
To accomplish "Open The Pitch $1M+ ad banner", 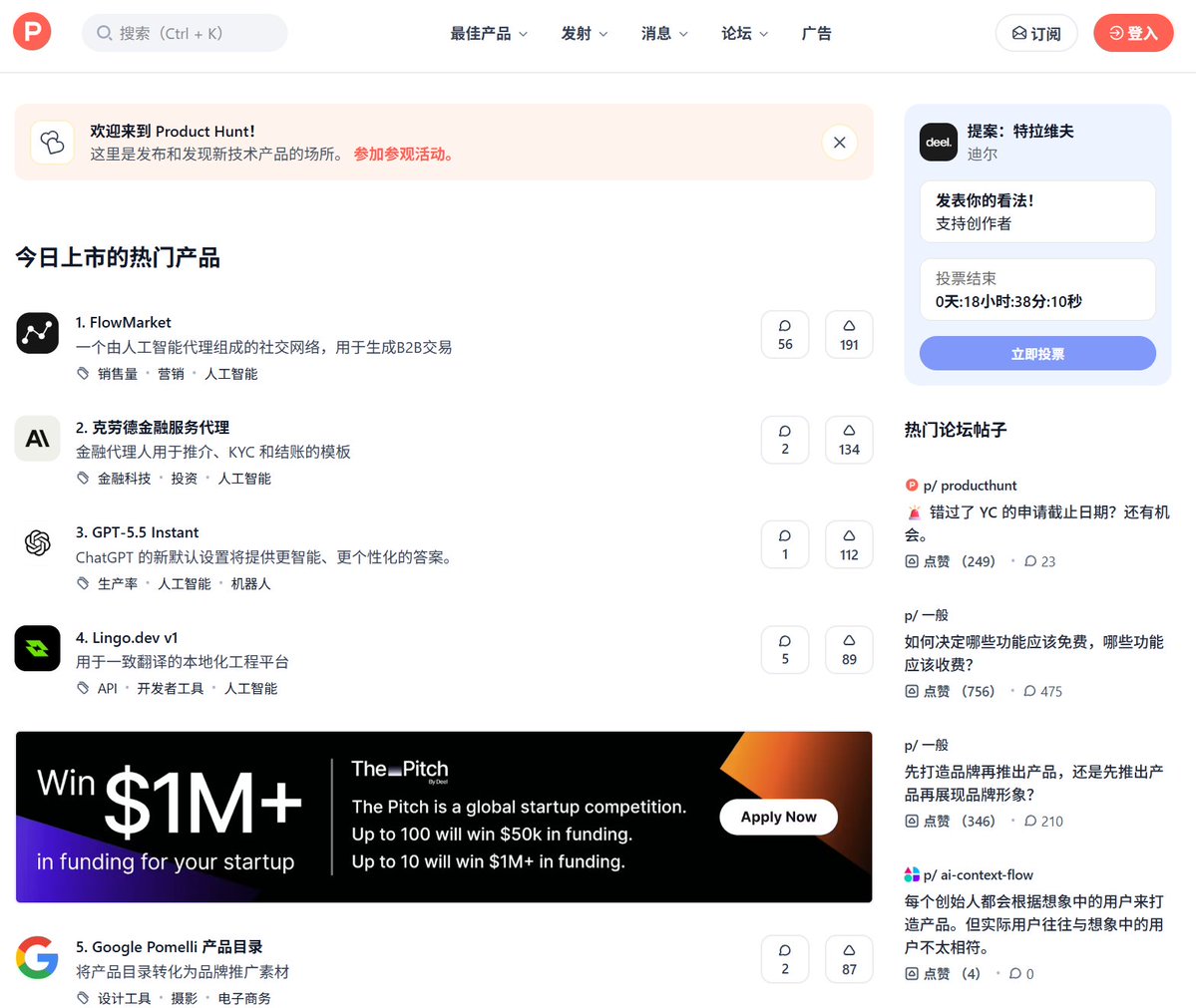I will [444, 817].
